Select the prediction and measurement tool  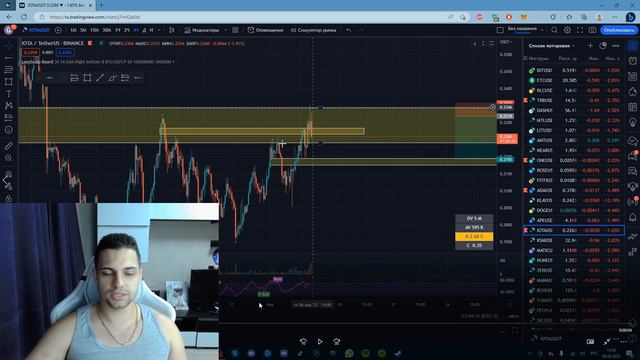(9, 118)
